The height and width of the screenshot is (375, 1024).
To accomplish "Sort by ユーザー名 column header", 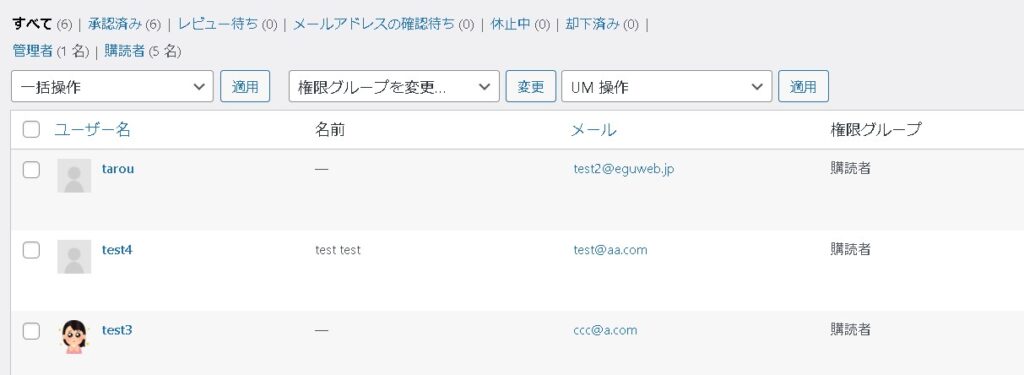I will click(92, 129).
